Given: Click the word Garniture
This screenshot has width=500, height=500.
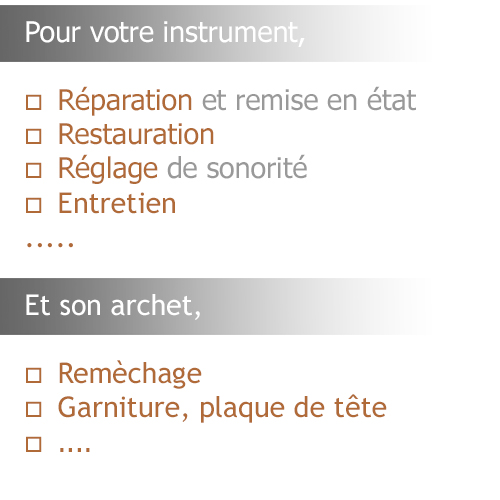Looking at the screenshot, I should click(123, 407).
